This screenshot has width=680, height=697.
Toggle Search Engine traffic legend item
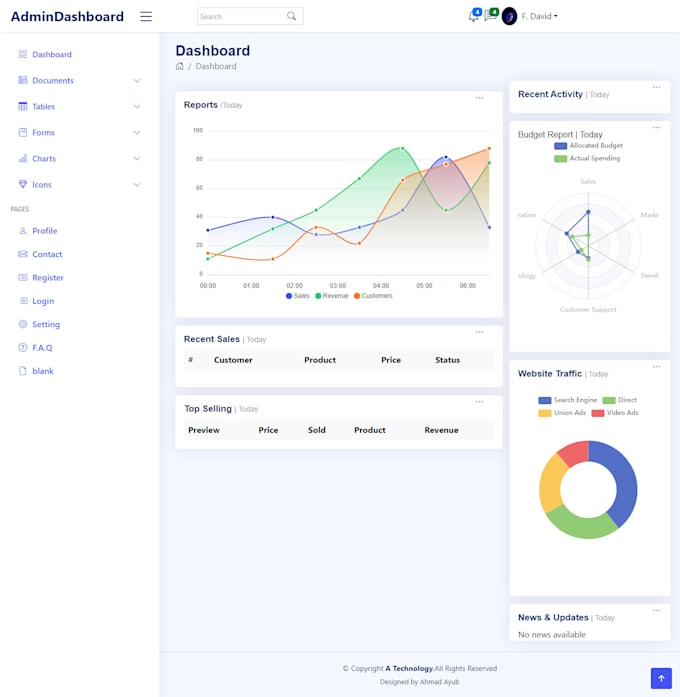568,400
